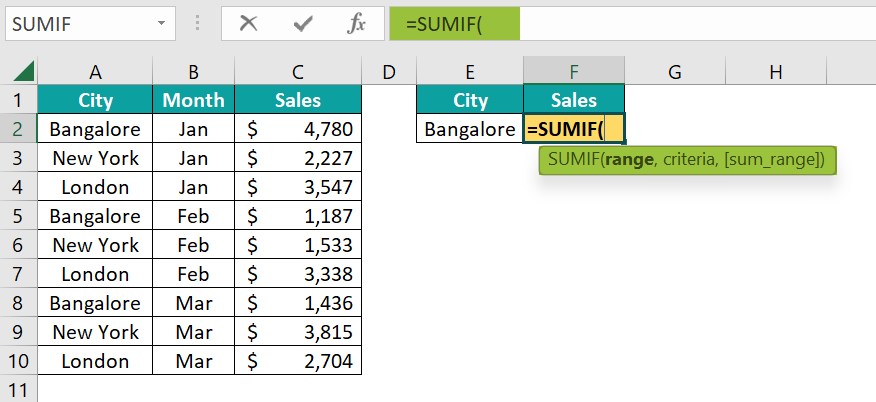Click the sum_range argument in tooltip
Screen dimensions: 876x402
click(x=772, y=160)
